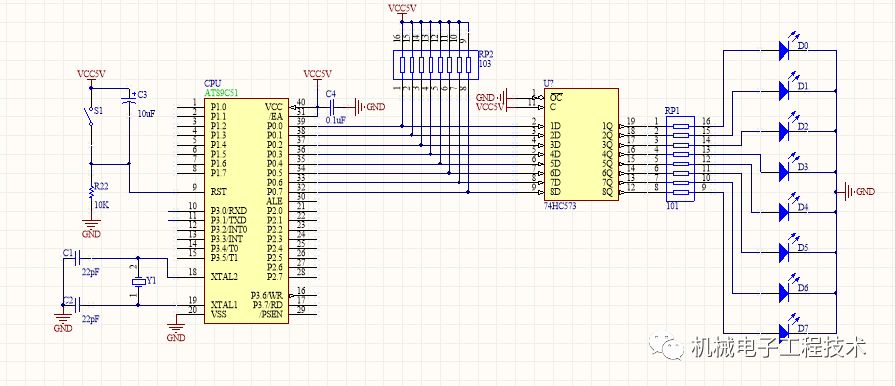Viewport: 895px width, 386px height.
Task: Click the P1.7 pin label
Action: pyautogui.click(x=218, y=172)
